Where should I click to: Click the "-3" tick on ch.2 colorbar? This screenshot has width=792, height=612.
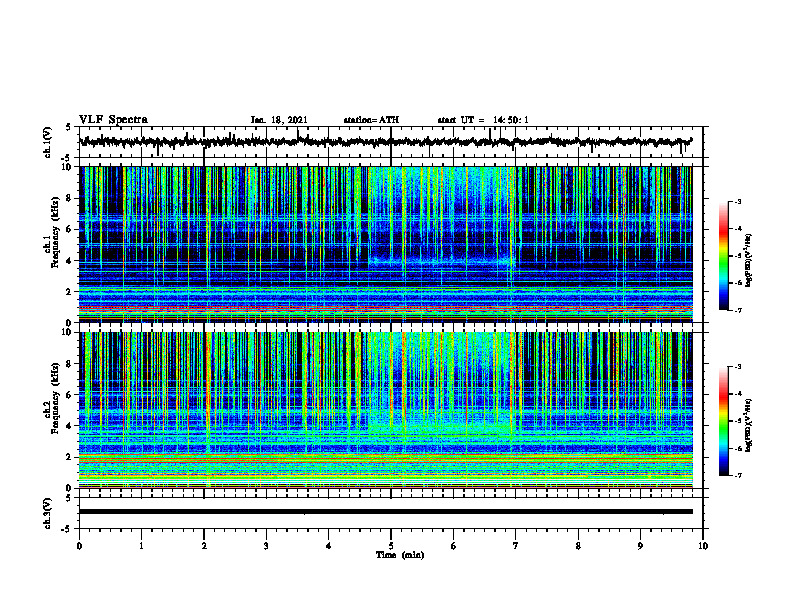coord(737,367)
